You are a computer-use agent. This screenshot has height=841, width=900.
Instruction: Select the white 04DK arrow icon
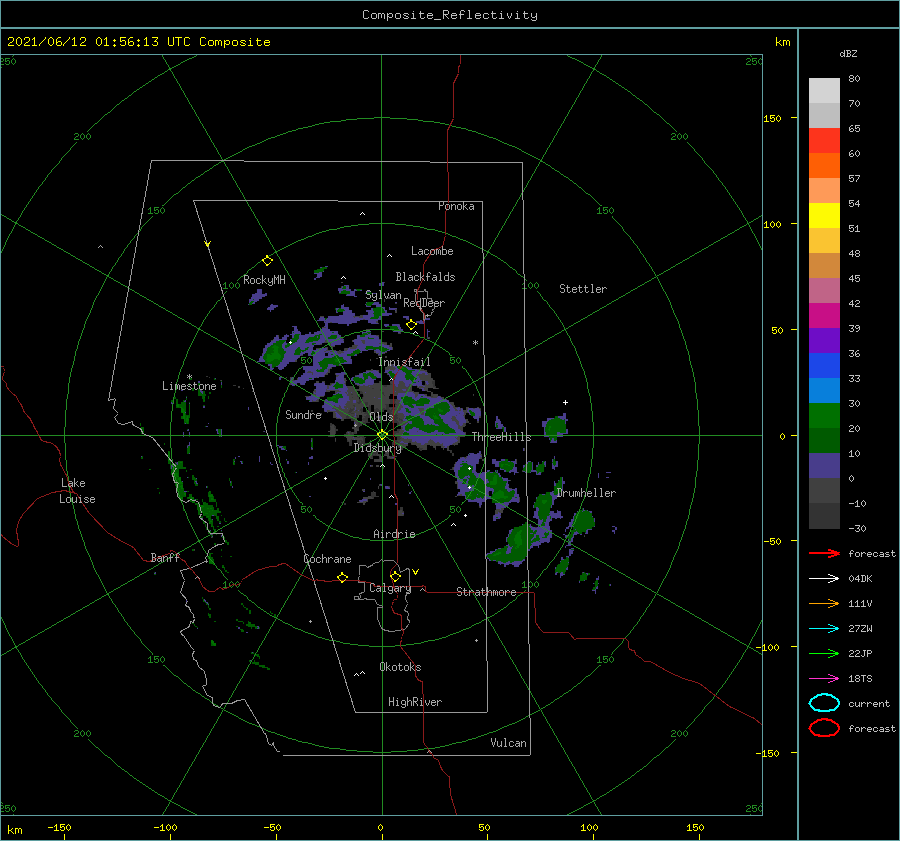[824, 579]
